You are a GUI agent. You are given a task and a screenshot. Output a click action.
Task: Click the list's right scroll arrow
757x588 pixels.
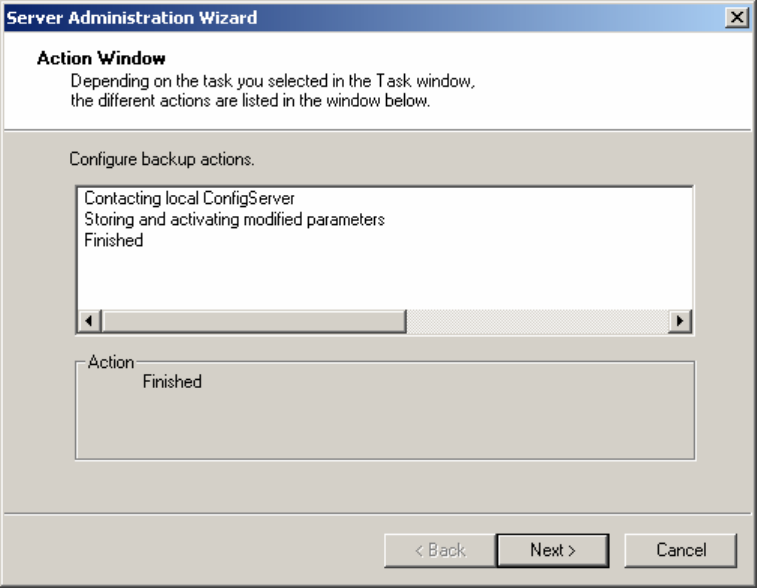tap(682, 322)
